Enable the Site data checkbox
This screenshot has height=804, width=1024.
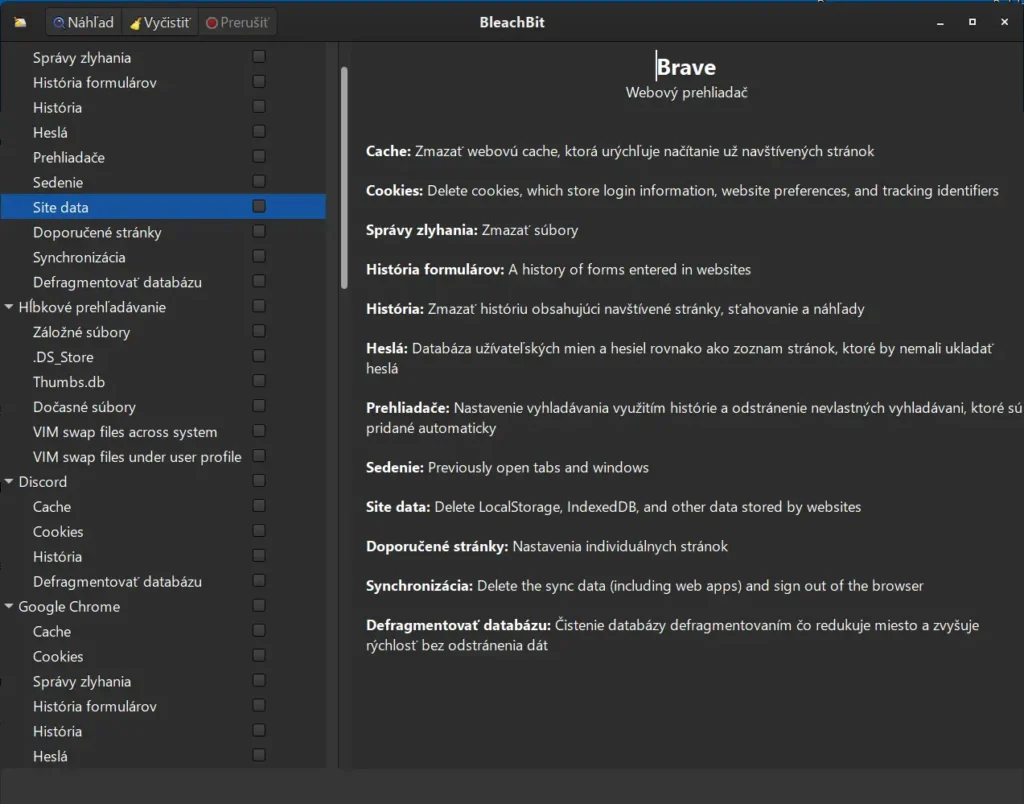[x=259, y=206]
